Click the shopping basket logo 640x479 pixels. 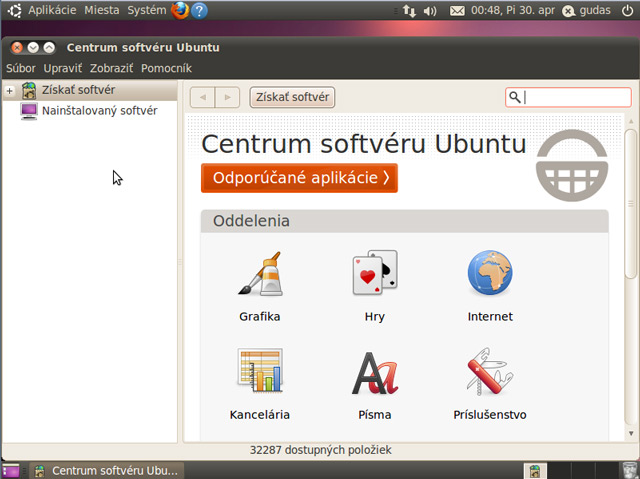click(x=572, y=165)
